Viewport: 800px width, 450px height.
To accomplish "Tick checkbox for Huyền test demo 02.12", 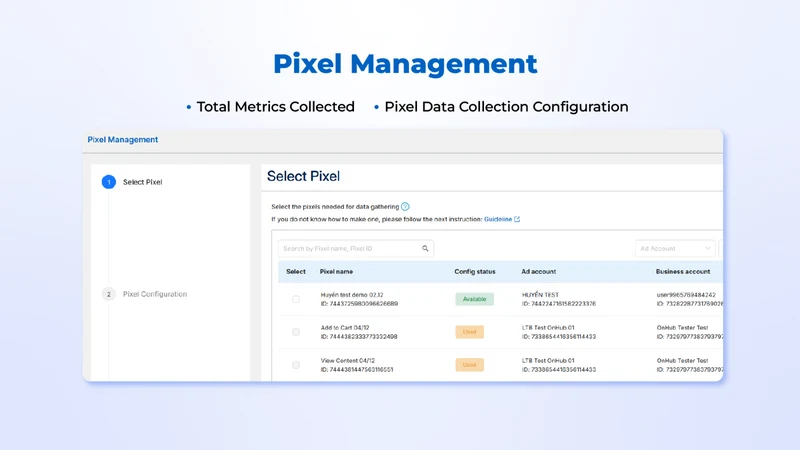I will tap(296, 299).
